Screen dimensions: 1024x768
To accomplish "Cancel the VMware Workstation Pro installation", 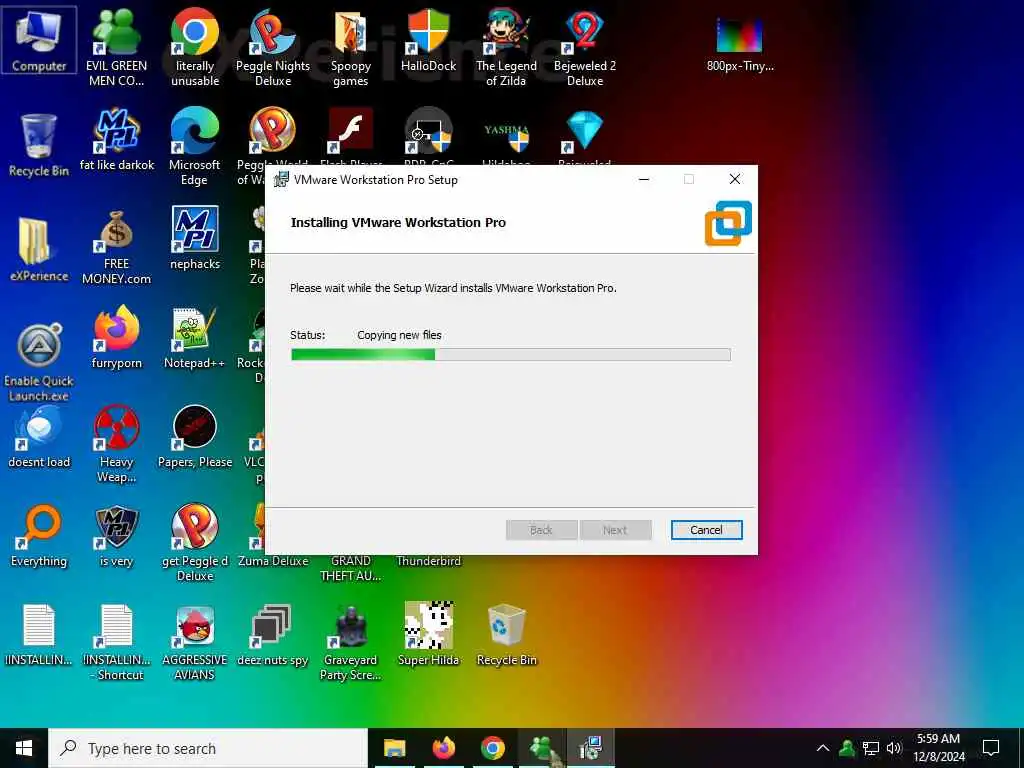I will pos(706,530).
